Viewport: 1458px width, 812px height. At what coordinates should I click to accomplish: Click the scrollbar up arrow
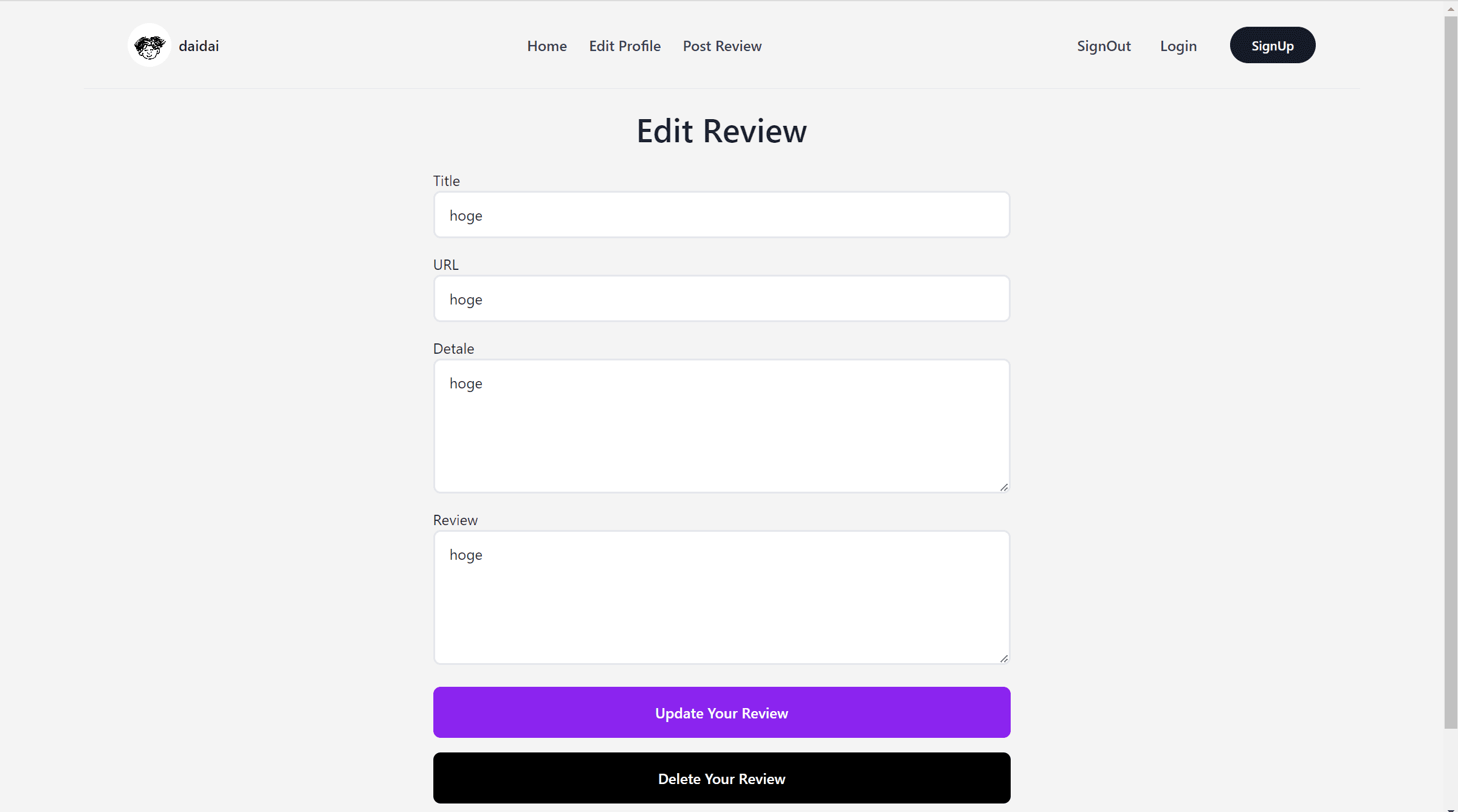tap(1451, 9)
